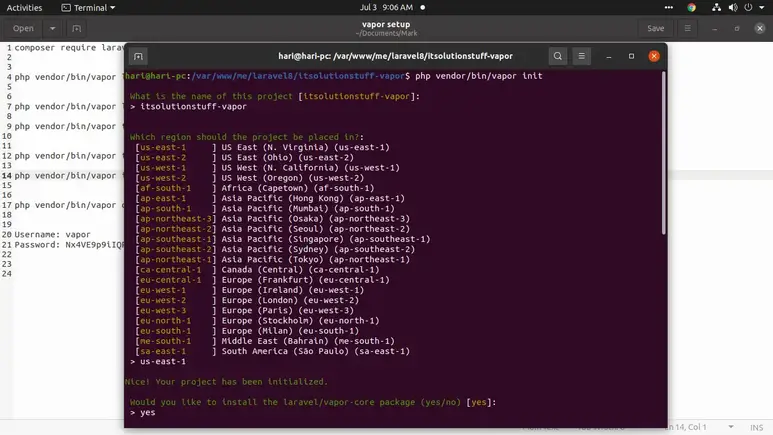The image size is (773, 435).
Task: Click the new document icon in editor
Action: point(76,29)
